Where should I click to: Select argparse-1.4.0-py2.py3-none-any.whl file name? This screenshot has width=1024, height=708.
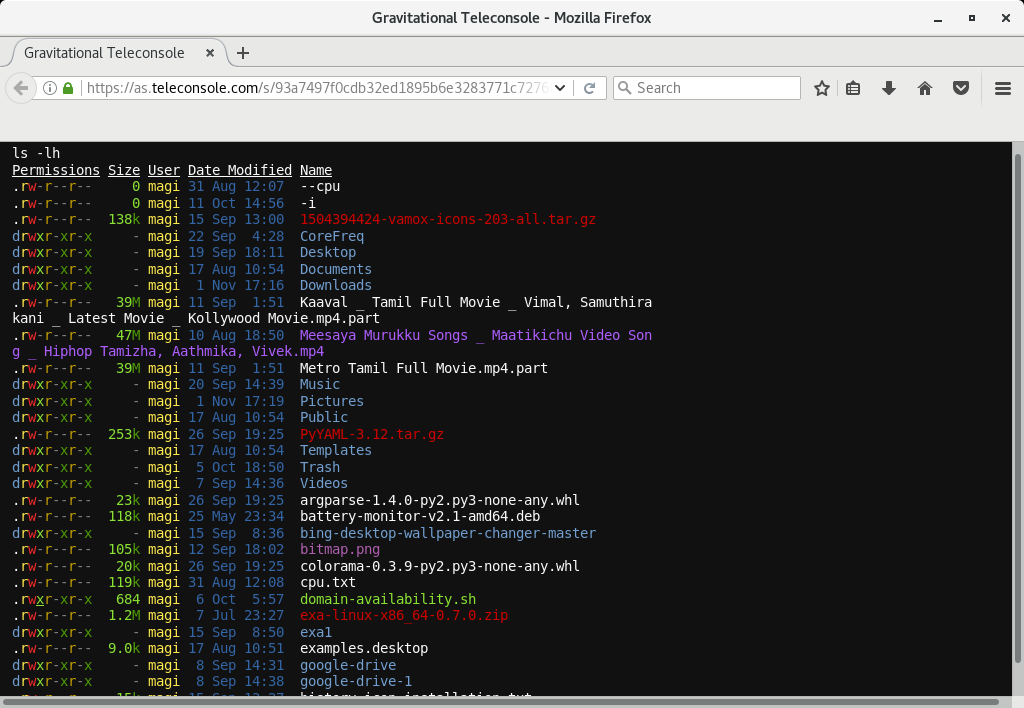[x=440, y=500]
